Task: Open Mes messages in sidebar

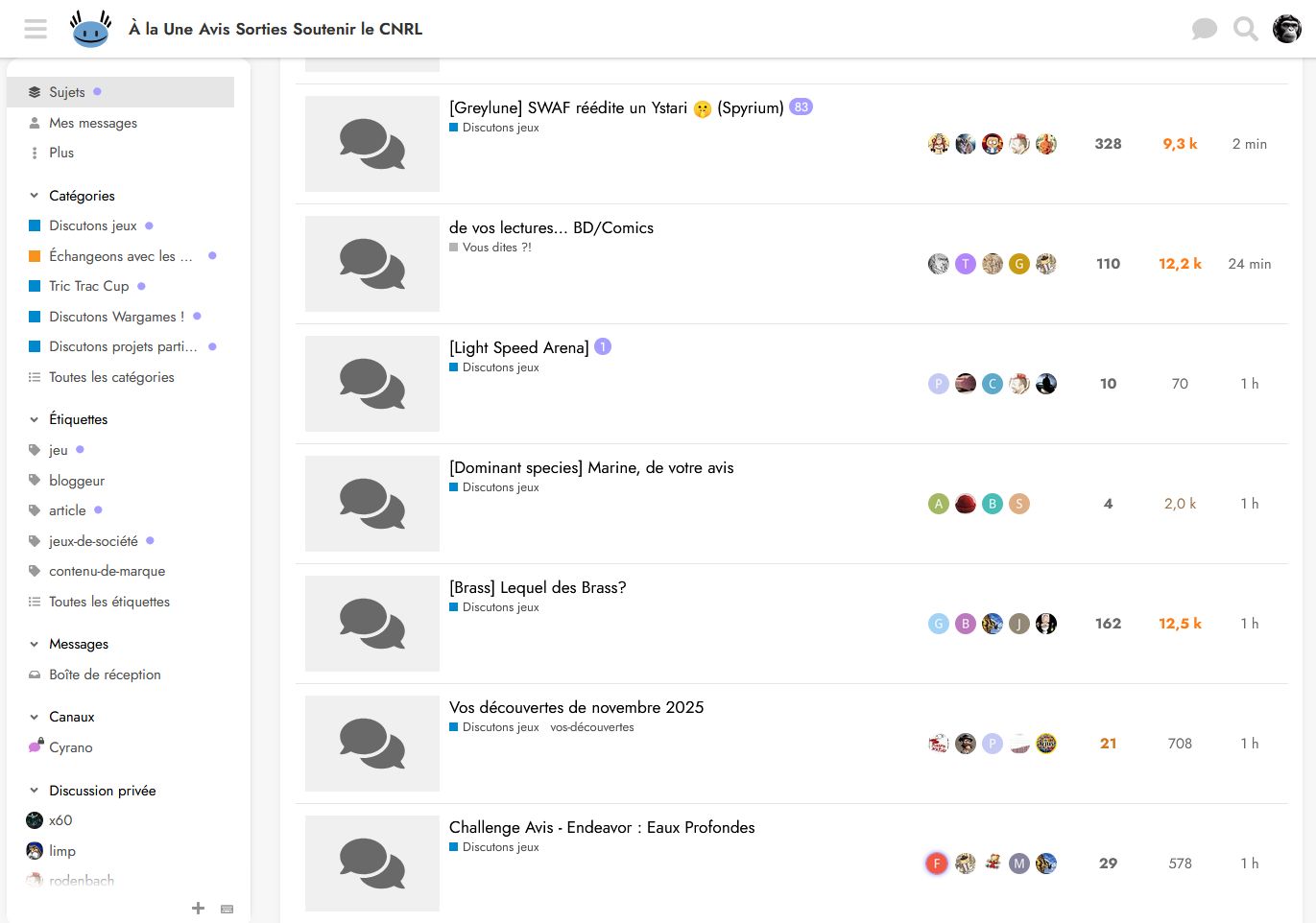Action: tap(93, 123)
